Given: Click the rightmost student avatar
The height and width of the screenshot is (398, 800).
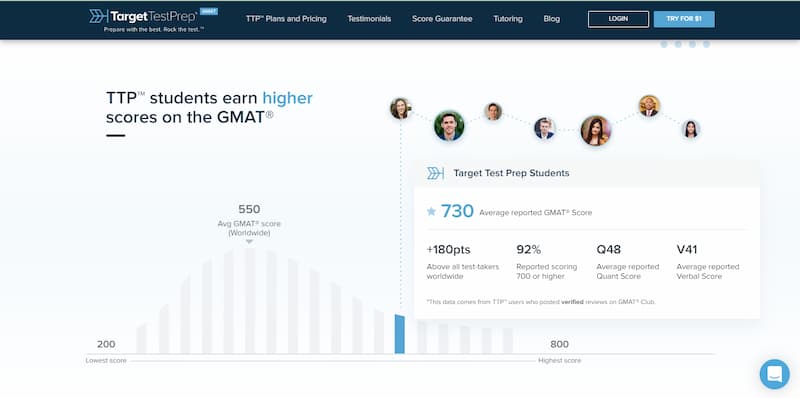Looking at the screenshot, I should (x=690, y=129).
